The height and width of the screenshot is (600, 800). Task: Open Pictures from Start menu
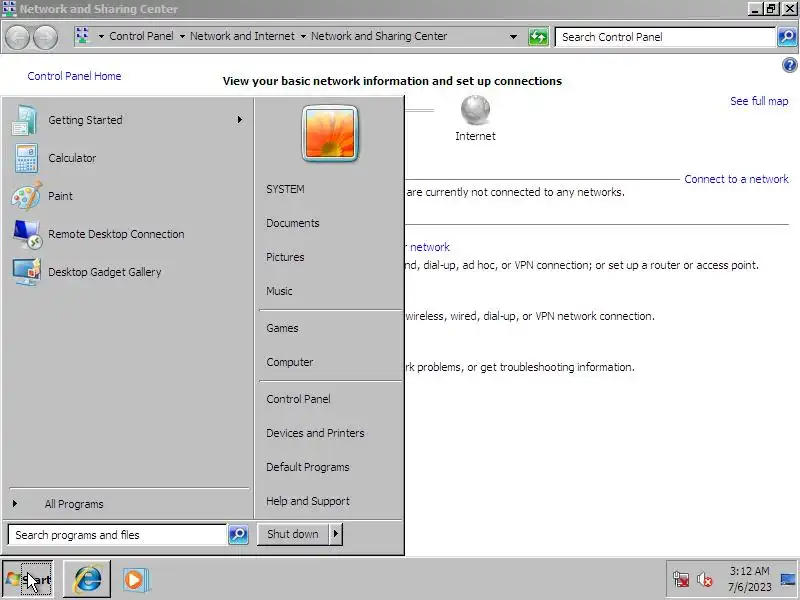pos(285,257)
